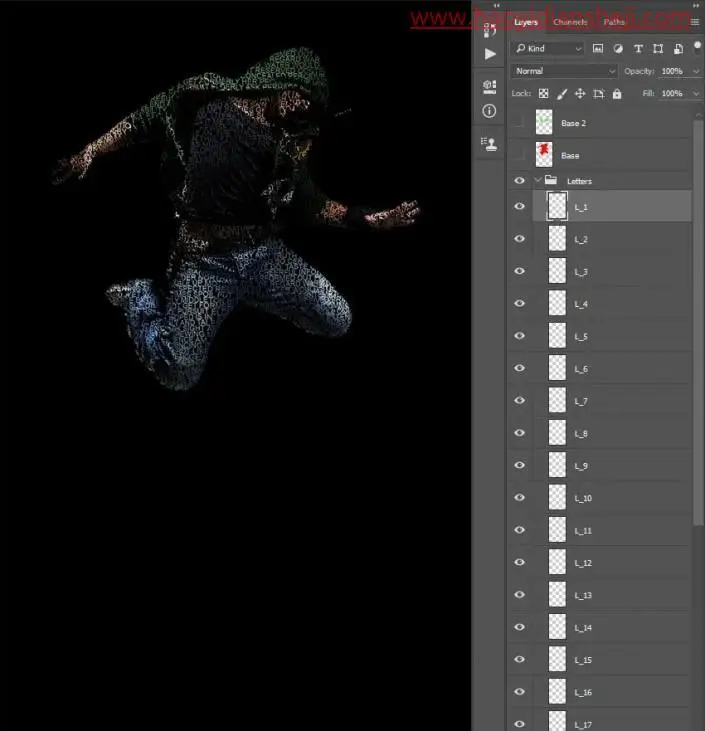Collapse the Layers panel double-arrow
705x731 pixels.
[x=696, y=6]
